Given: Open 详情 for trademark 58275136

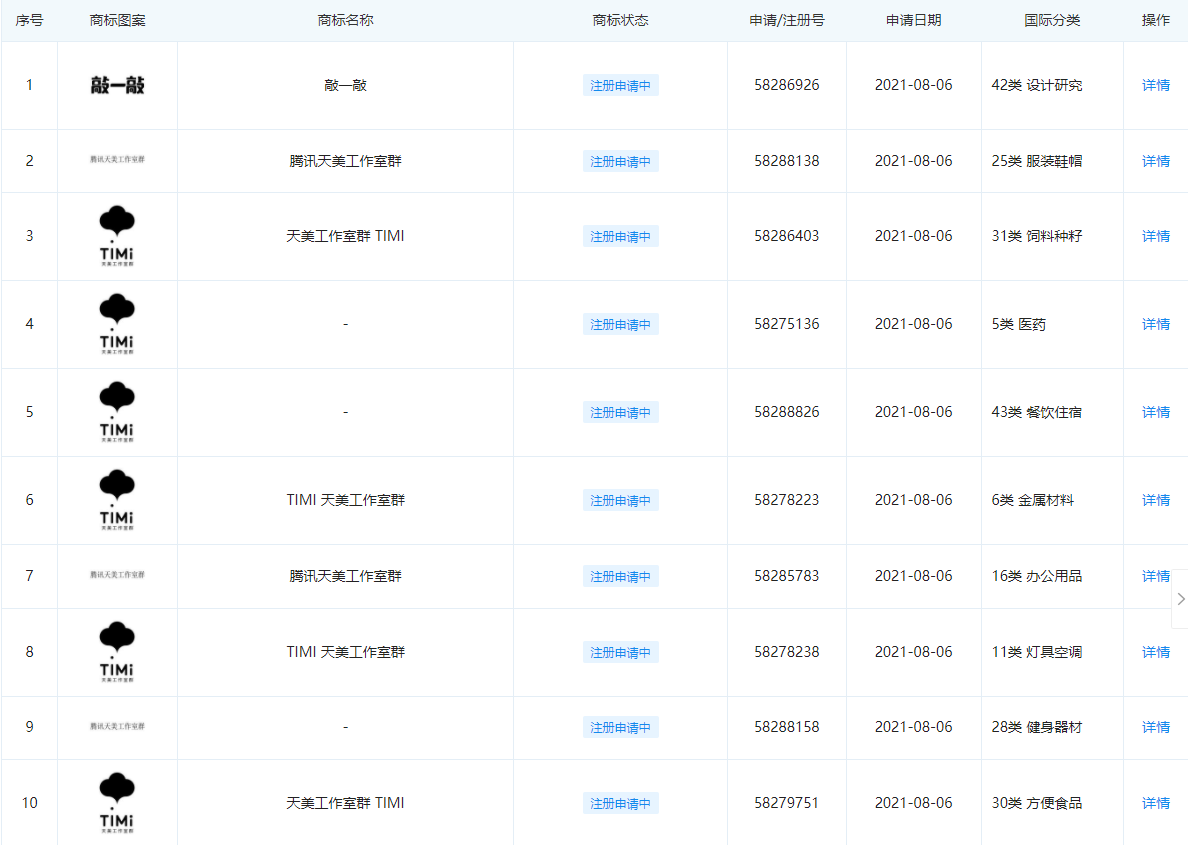Looking at the screenshot, I should (x=1155, y=324).
